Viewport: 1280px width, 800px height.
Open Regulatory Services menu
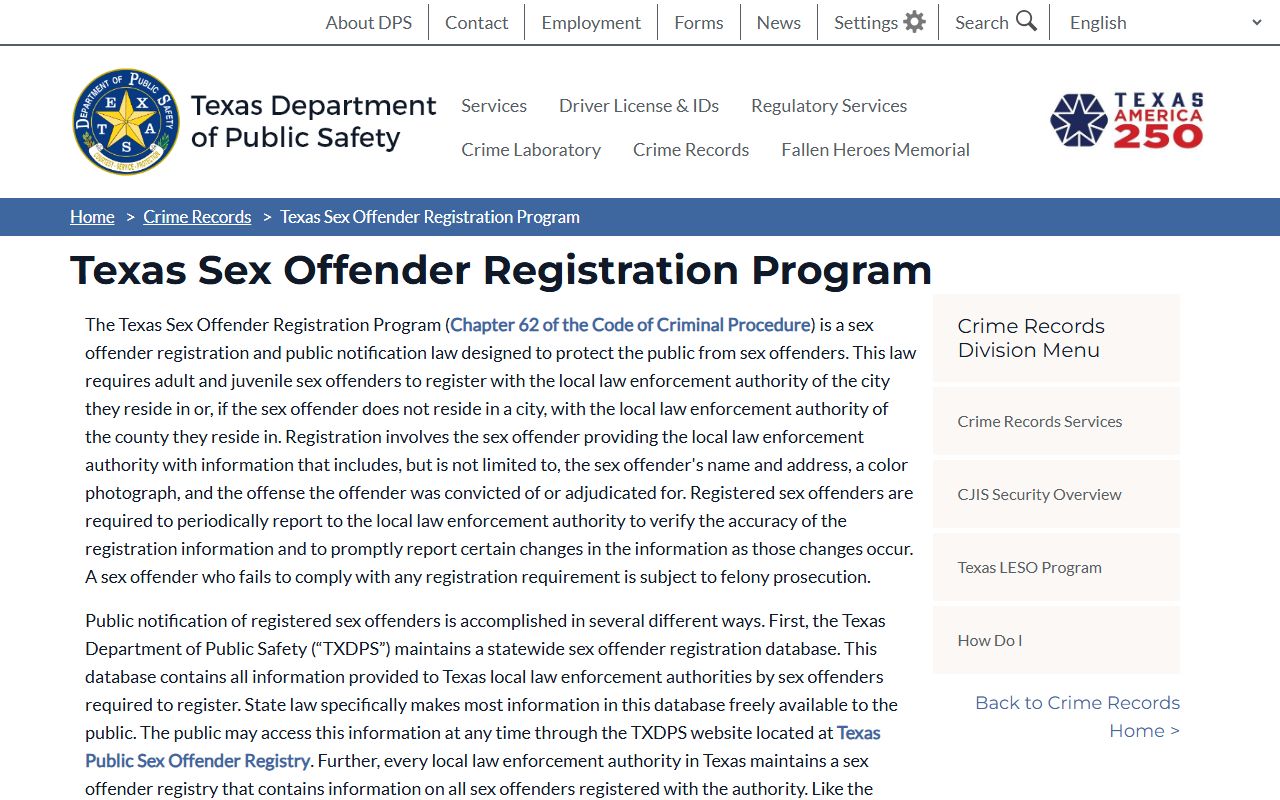tap(829, 105)
